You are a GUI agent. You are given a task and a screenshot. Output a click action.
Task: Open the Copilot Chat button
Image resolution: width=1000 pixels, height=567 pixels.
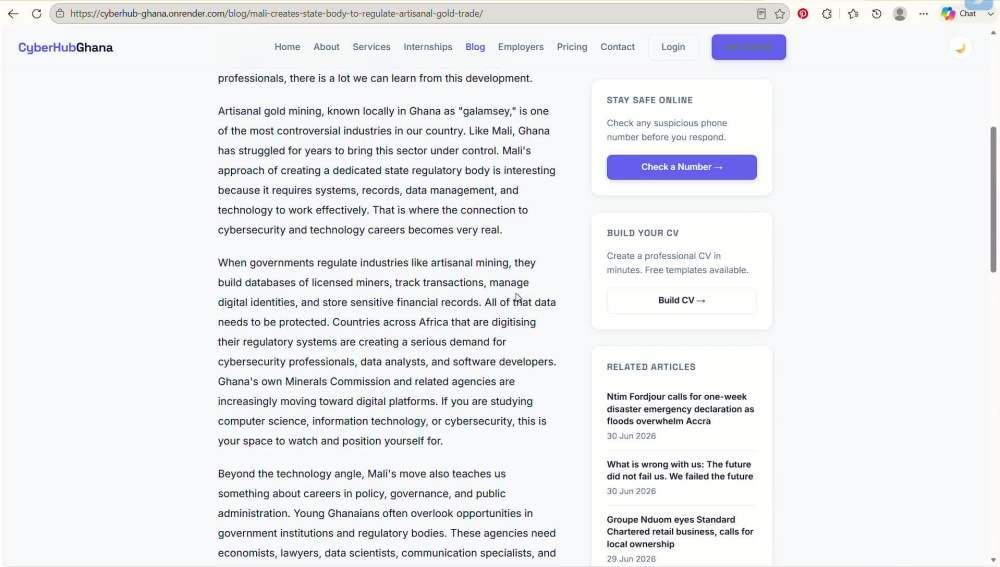point(959,13)
